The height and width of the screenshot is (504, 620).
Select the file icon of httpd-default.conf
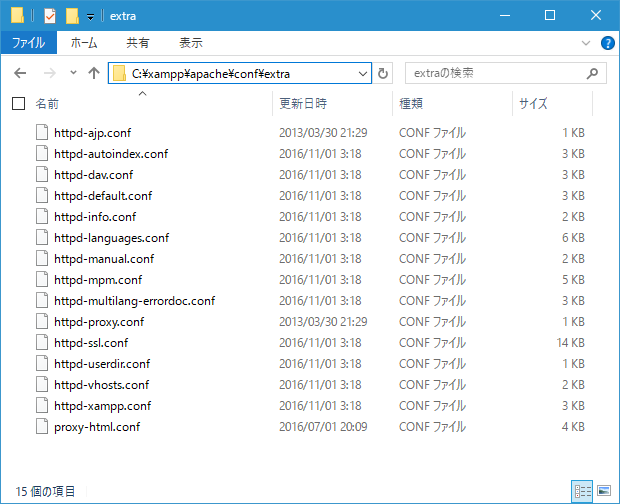point(42,195)
